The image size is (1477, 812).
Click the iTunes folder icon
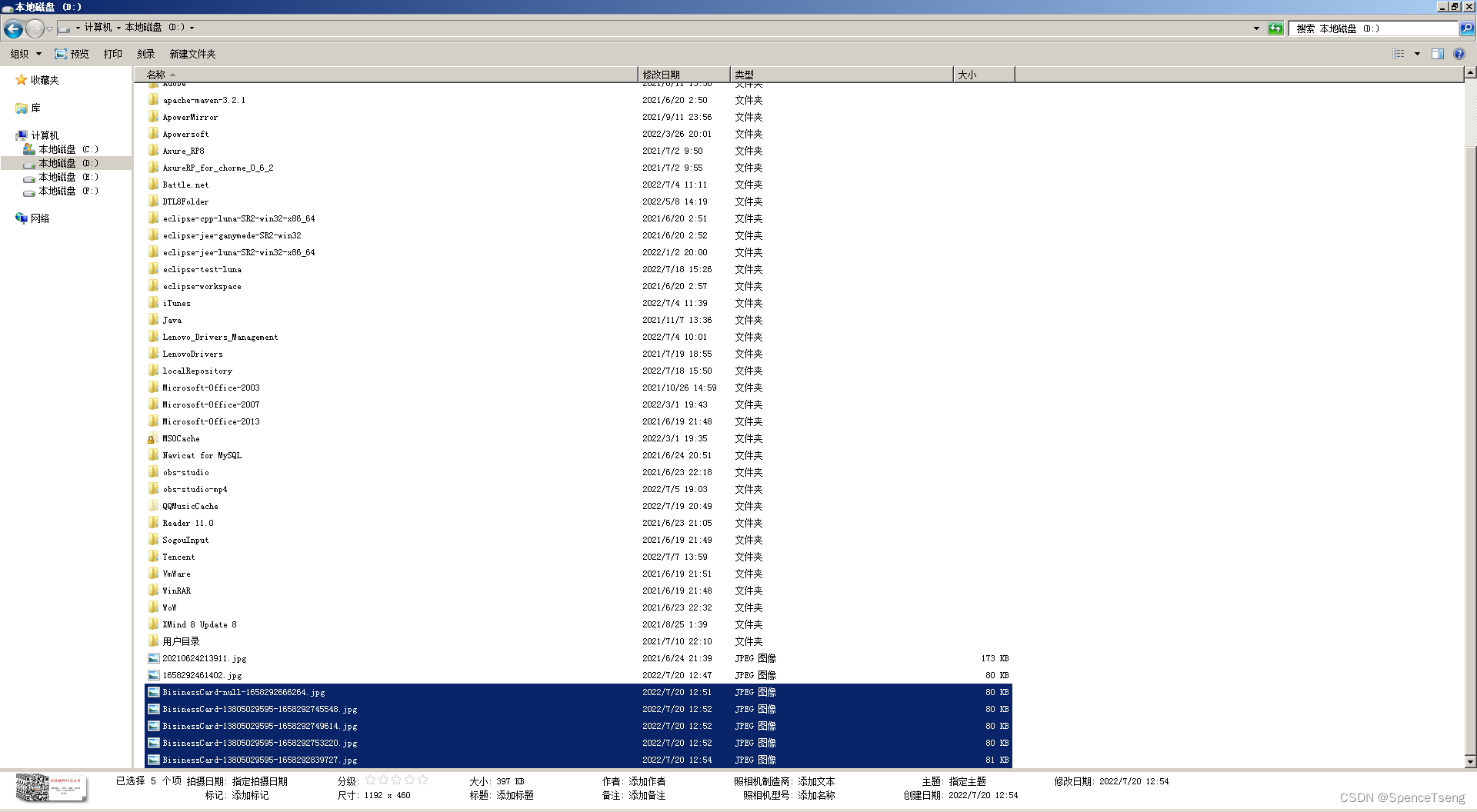153,303
